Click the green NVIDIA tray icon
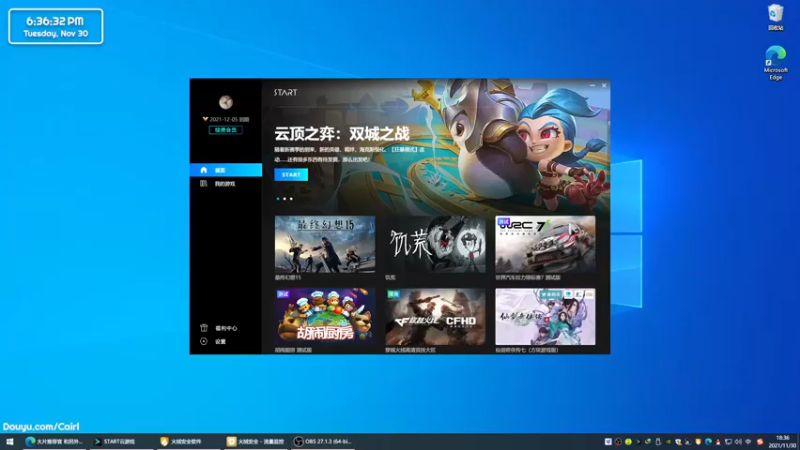This screenshot has height=450, width=800. (668, 442)
